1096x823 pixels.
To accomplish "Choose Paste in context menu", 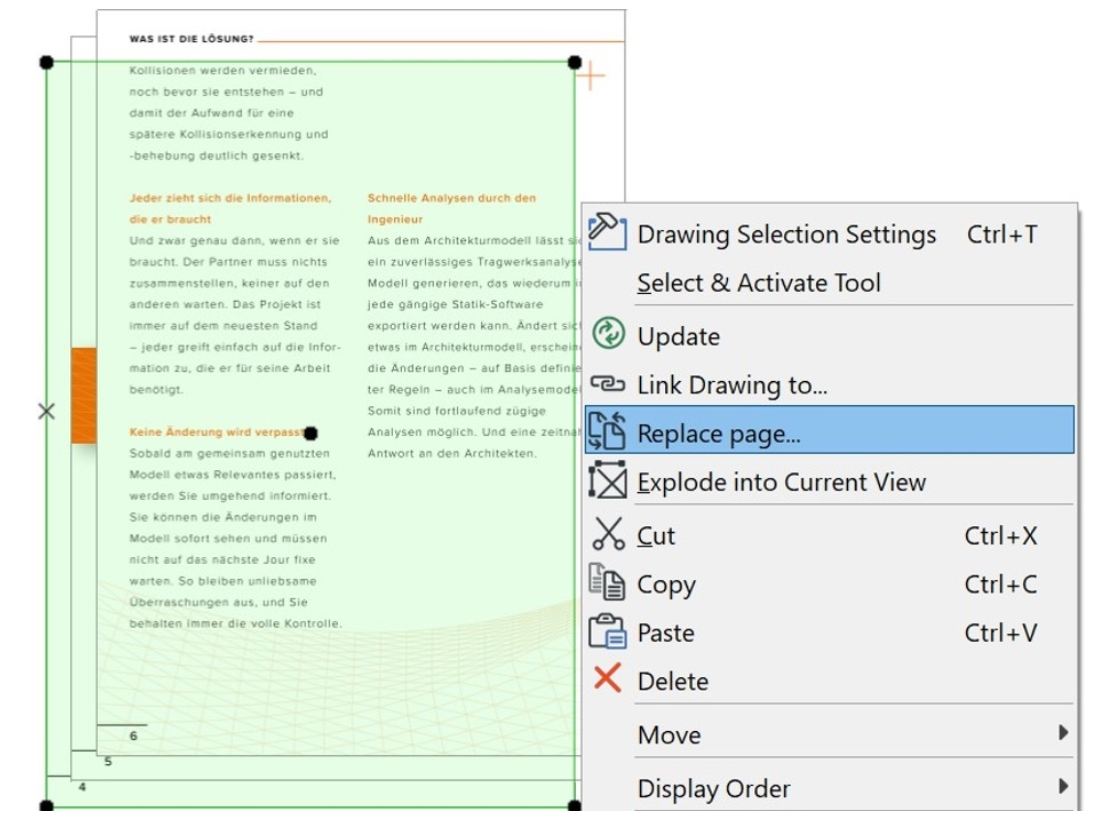I will [x=829, y=632].
